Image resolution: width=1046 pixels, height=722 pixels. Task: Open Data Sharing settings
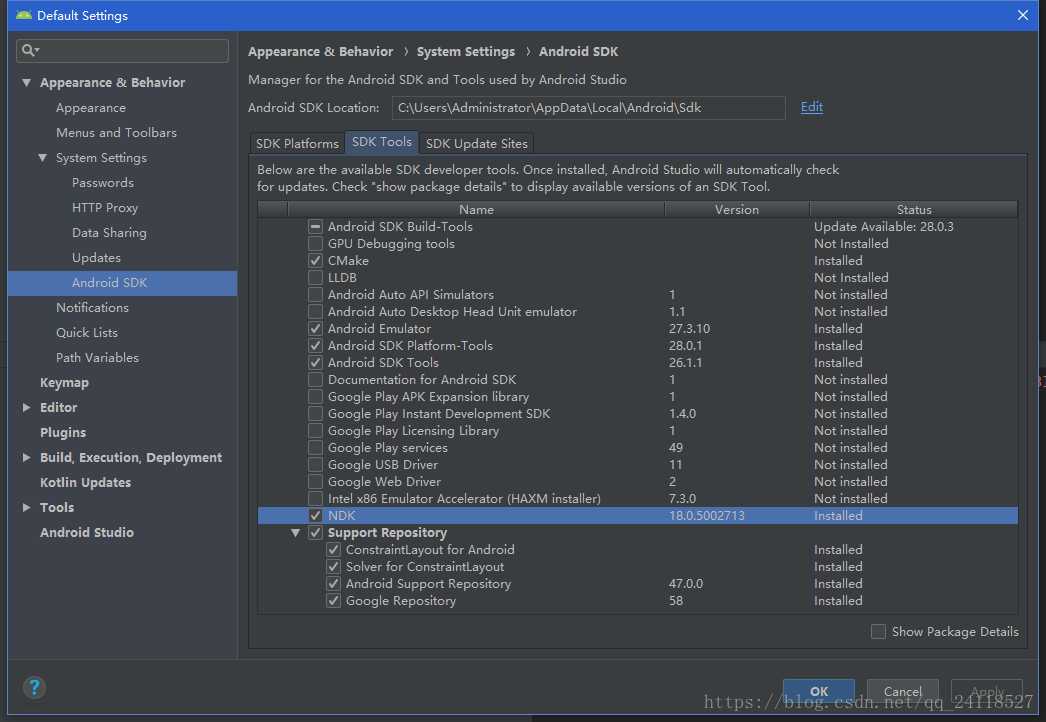(109, 233)
